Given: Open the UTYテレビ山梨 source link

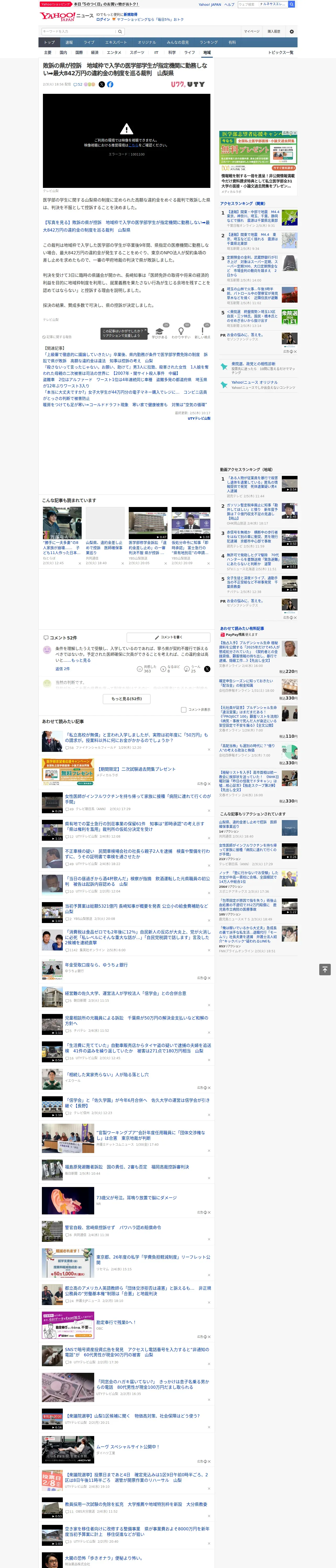Looking at the screenshot, I should tap(199, 418).
